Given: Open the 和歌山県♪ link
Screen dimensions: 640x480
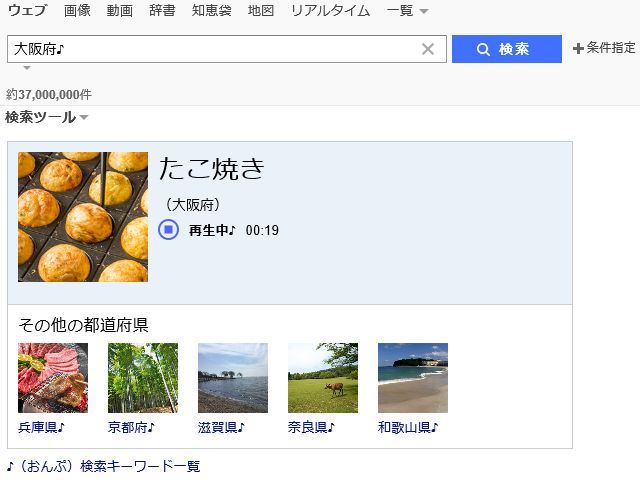Looking at the screenshot, I should coord(408,427).
